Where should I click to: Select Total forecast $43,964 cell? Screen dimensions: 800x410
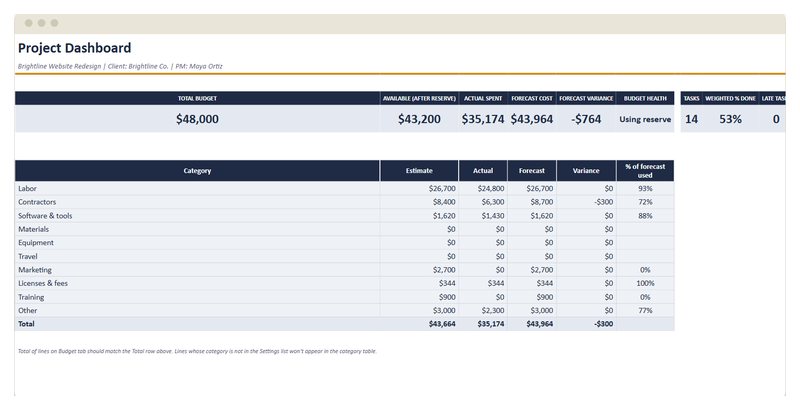point(532,324)
